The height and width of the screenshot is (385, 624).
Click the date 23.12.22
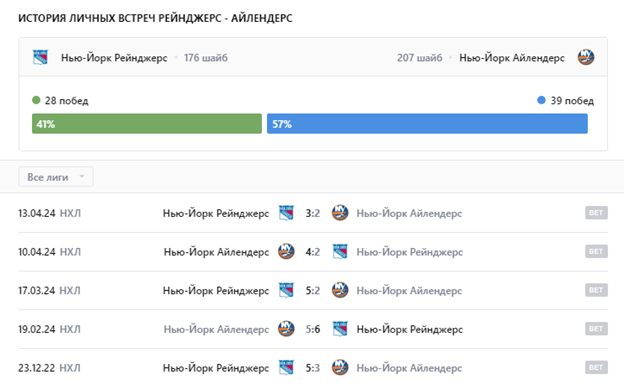pyautogui.click(x=37, y=368)
